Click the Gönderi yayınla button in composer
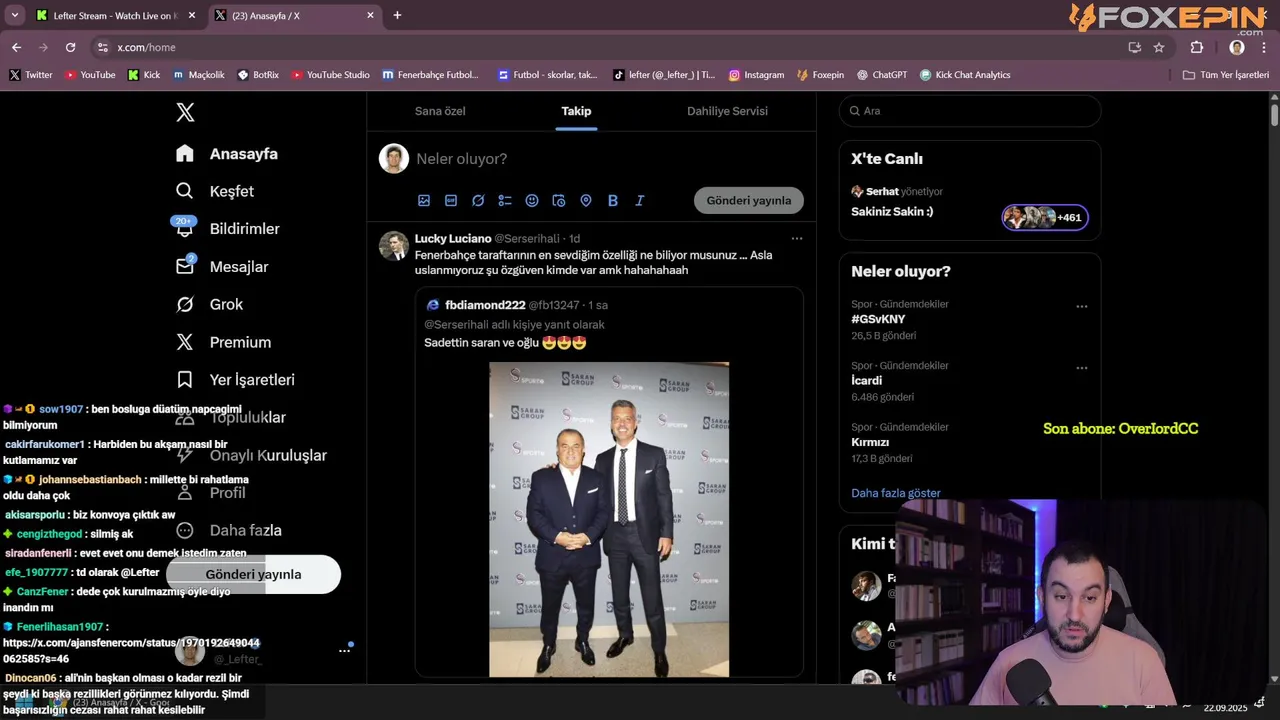Viewport: 1280px width, 720px height. click(749, 200)
